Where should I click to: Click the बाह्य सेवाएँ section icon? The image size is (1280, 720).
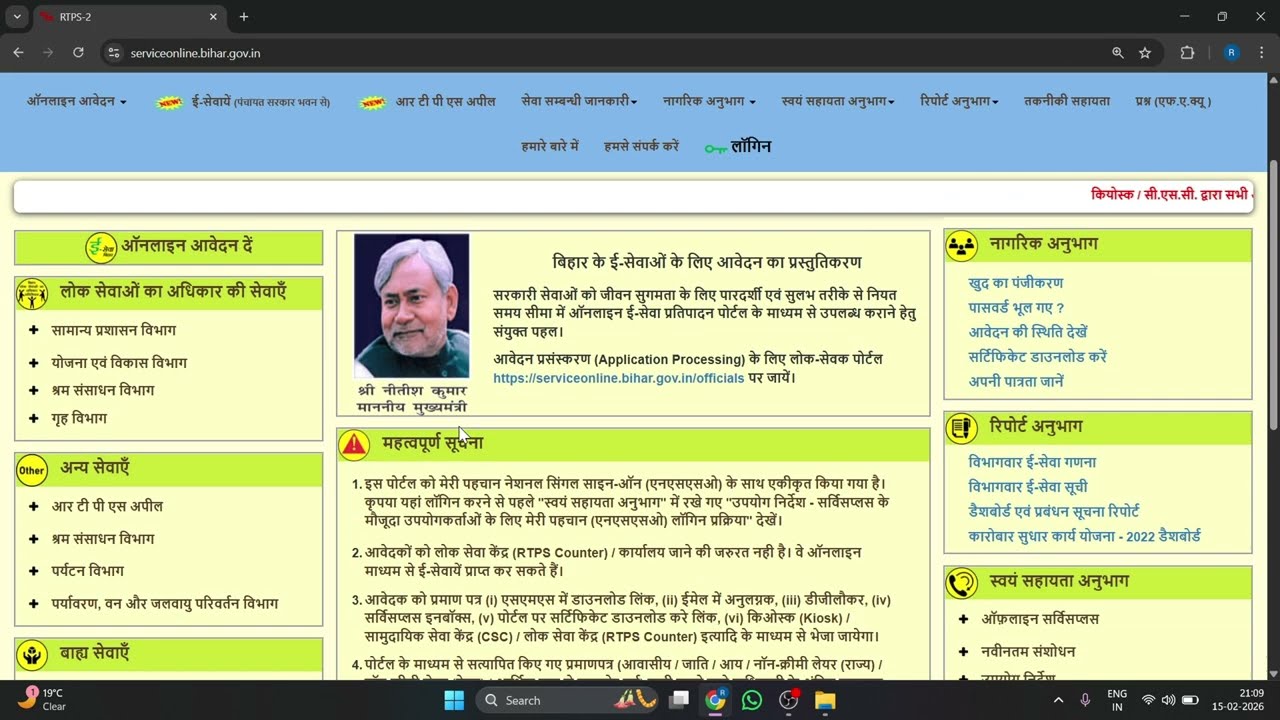click(32, 656)
